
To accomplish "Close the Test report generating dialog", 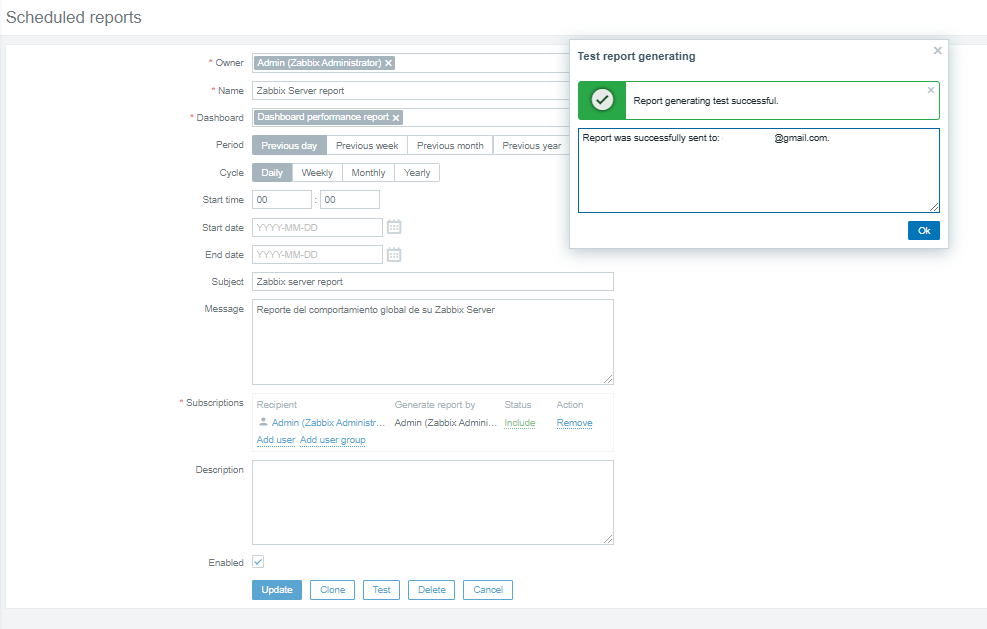I will click(937, 50).
